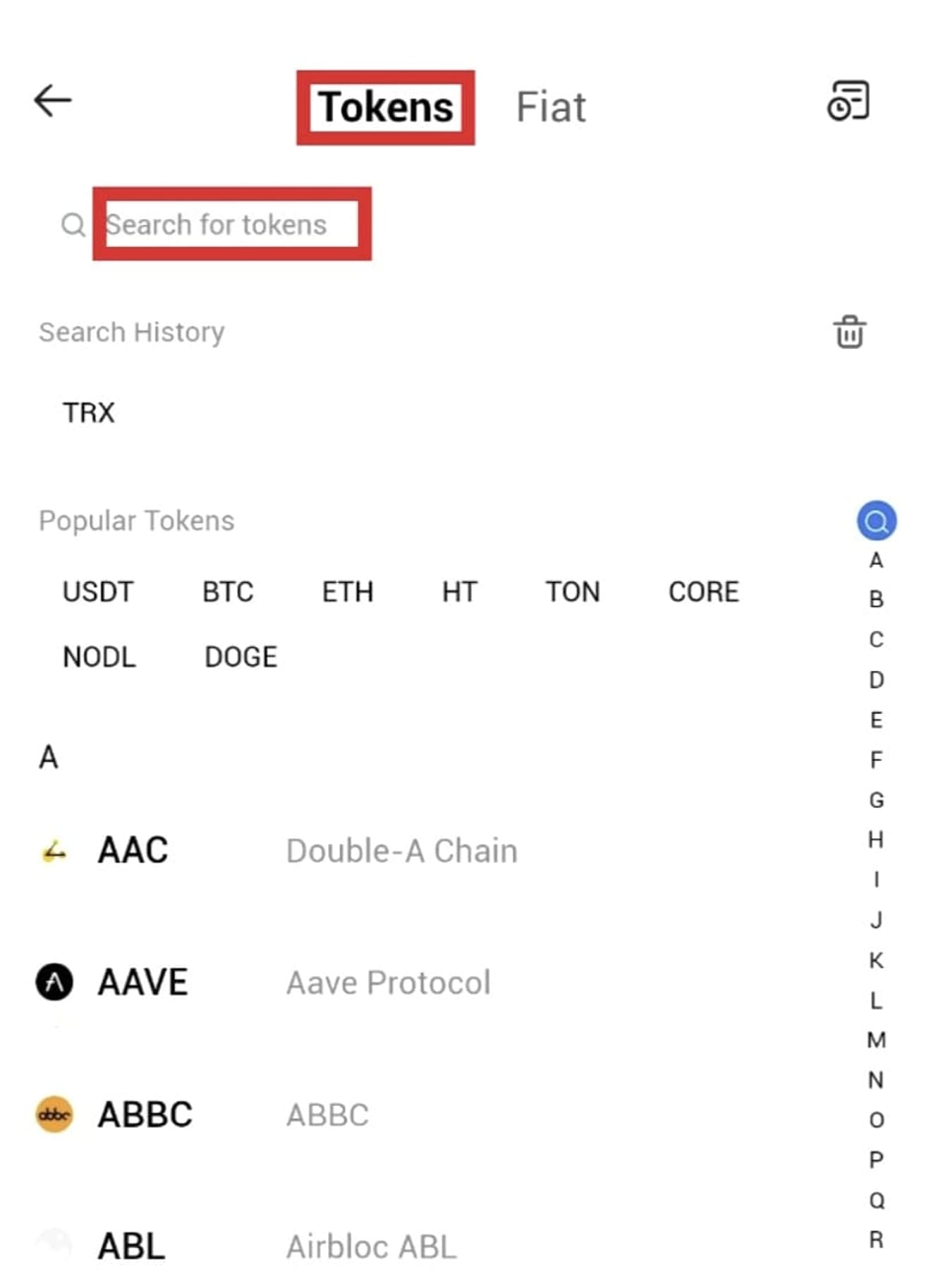The height and width of the screenshot is (1288, 931).
Task: Pick BTC in popular tokens
Action: point(228,592)
